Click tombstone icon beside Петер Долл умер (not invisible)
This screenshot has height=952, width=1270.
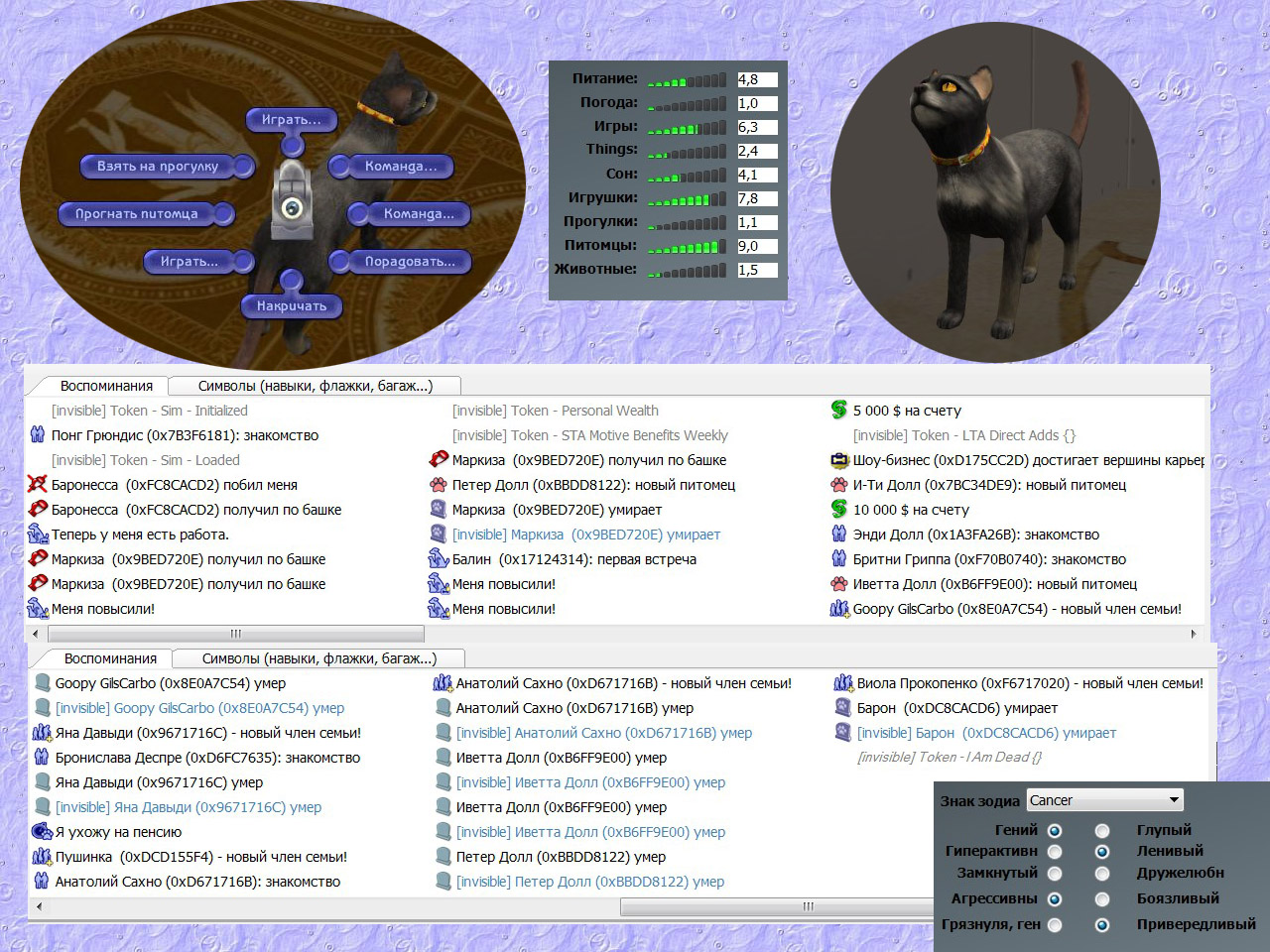click(x=443, y=857)
